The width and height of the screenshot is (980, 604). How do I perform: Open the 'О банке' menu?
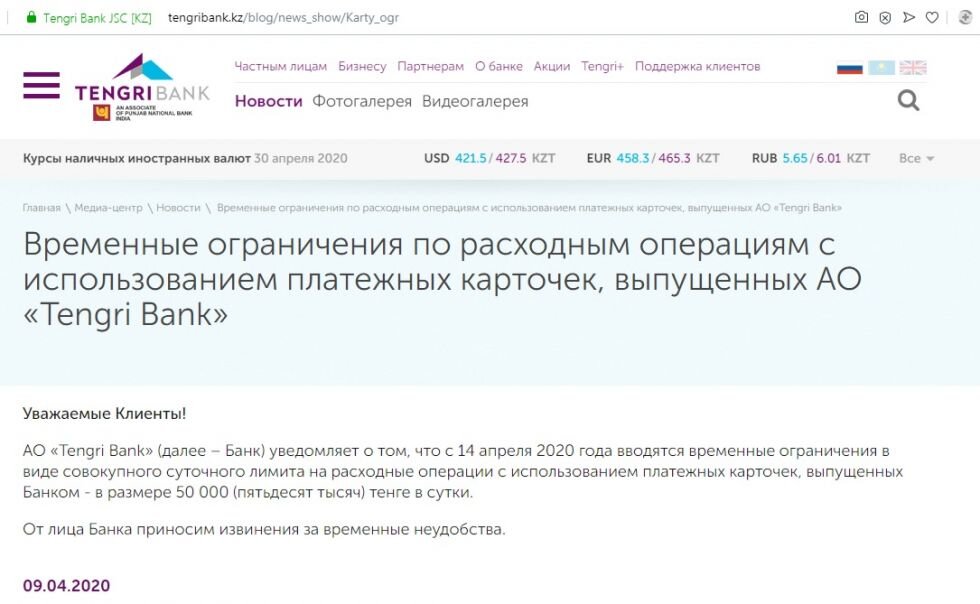click(499, 66)
